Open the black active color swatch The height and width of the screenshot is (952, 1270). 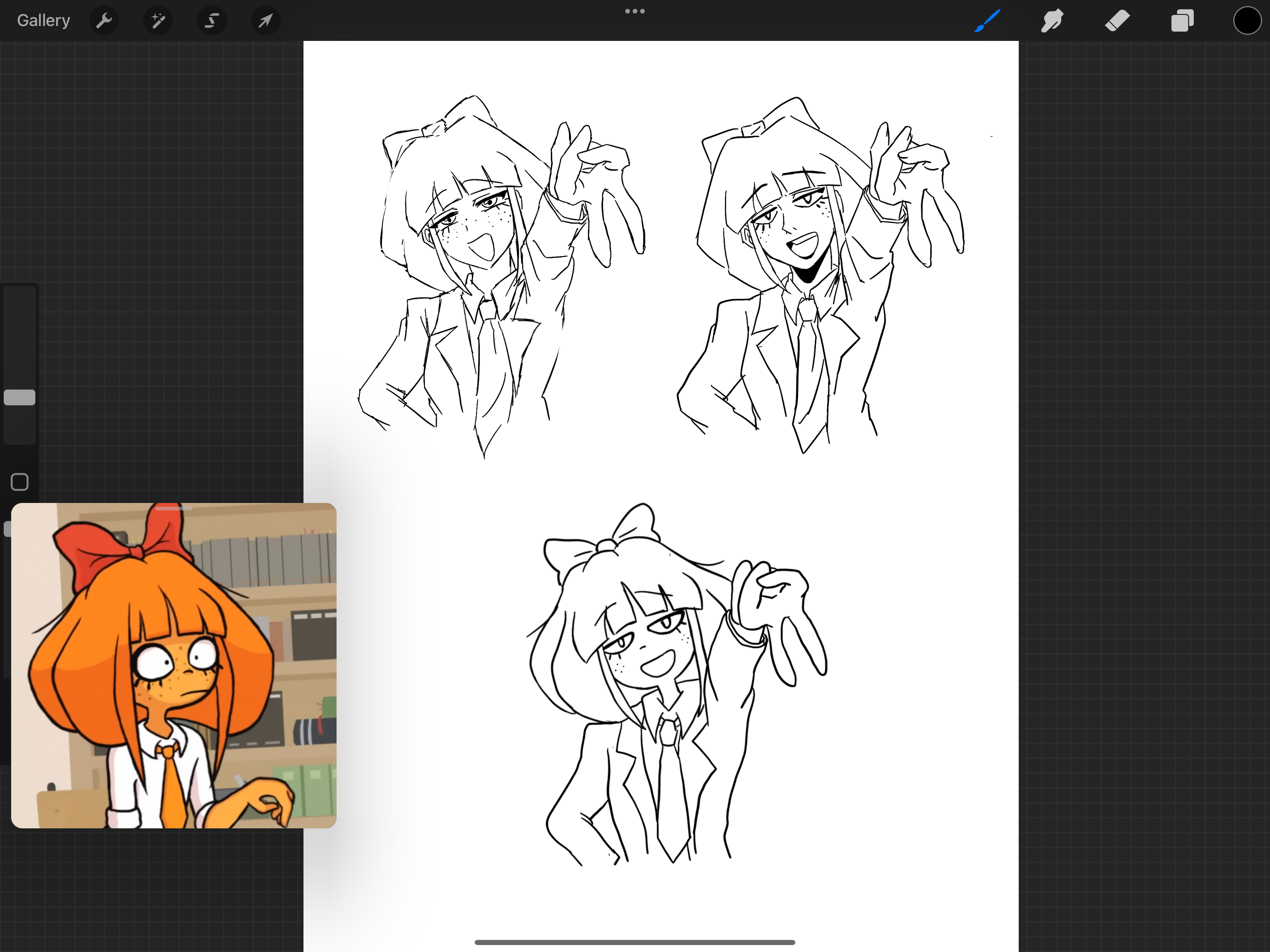[1247, 21]
